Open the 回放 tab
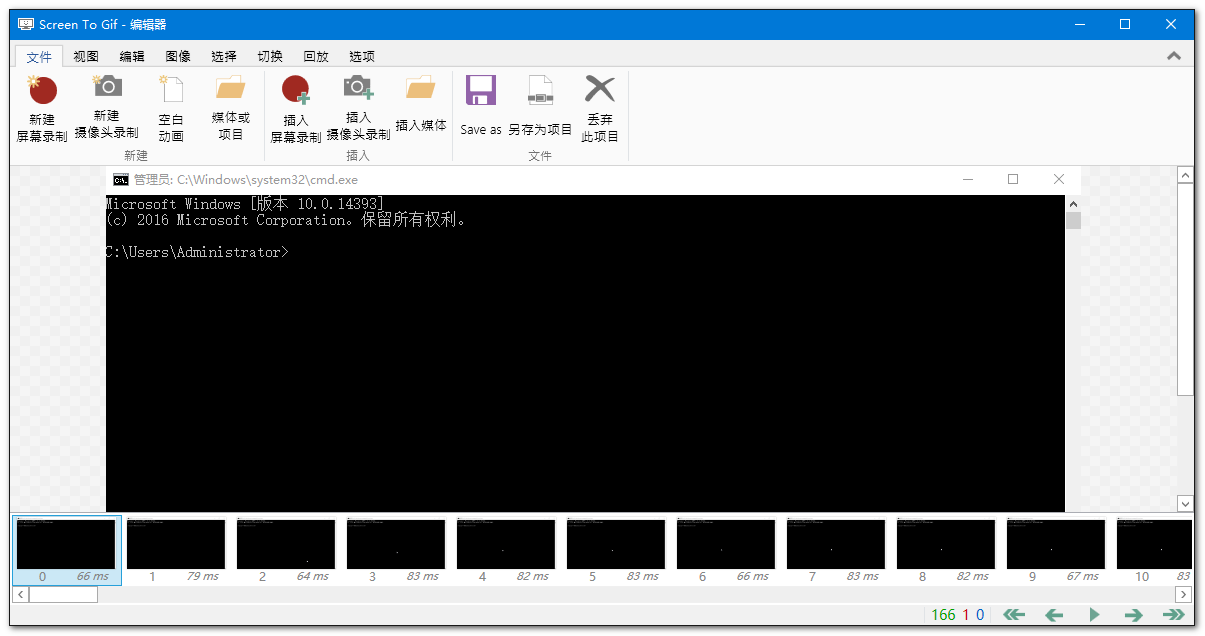This screenshot has height=636, width=1205. (316, 56)
